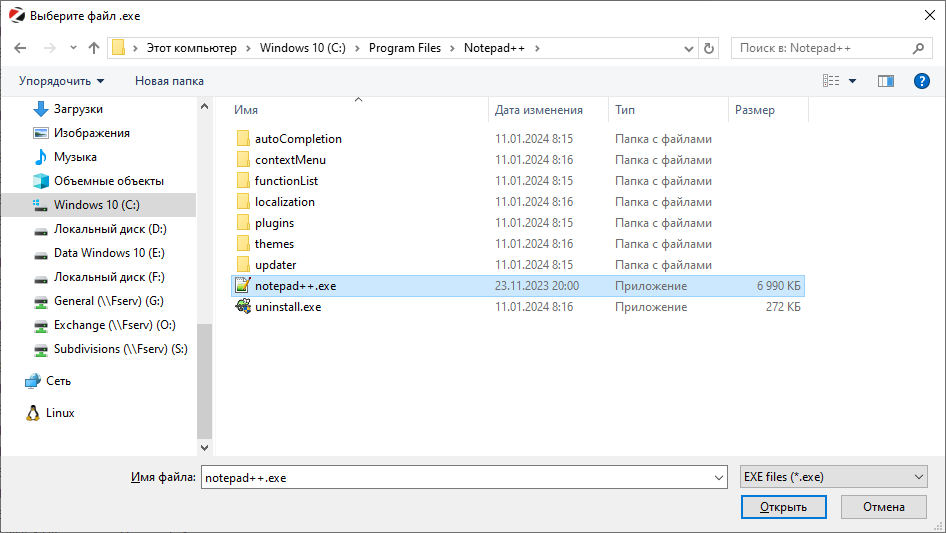The height and width of the screenshot is (533, 946).
Task: Expand the file name history dropdown
Action: coord(718,478)
